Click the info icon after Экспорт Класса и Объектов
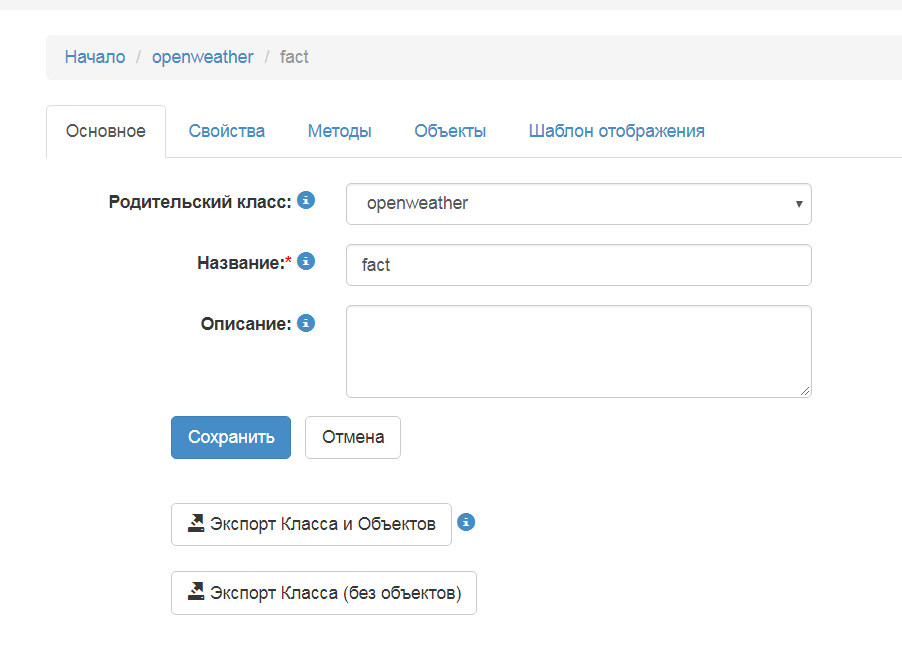 466,523
